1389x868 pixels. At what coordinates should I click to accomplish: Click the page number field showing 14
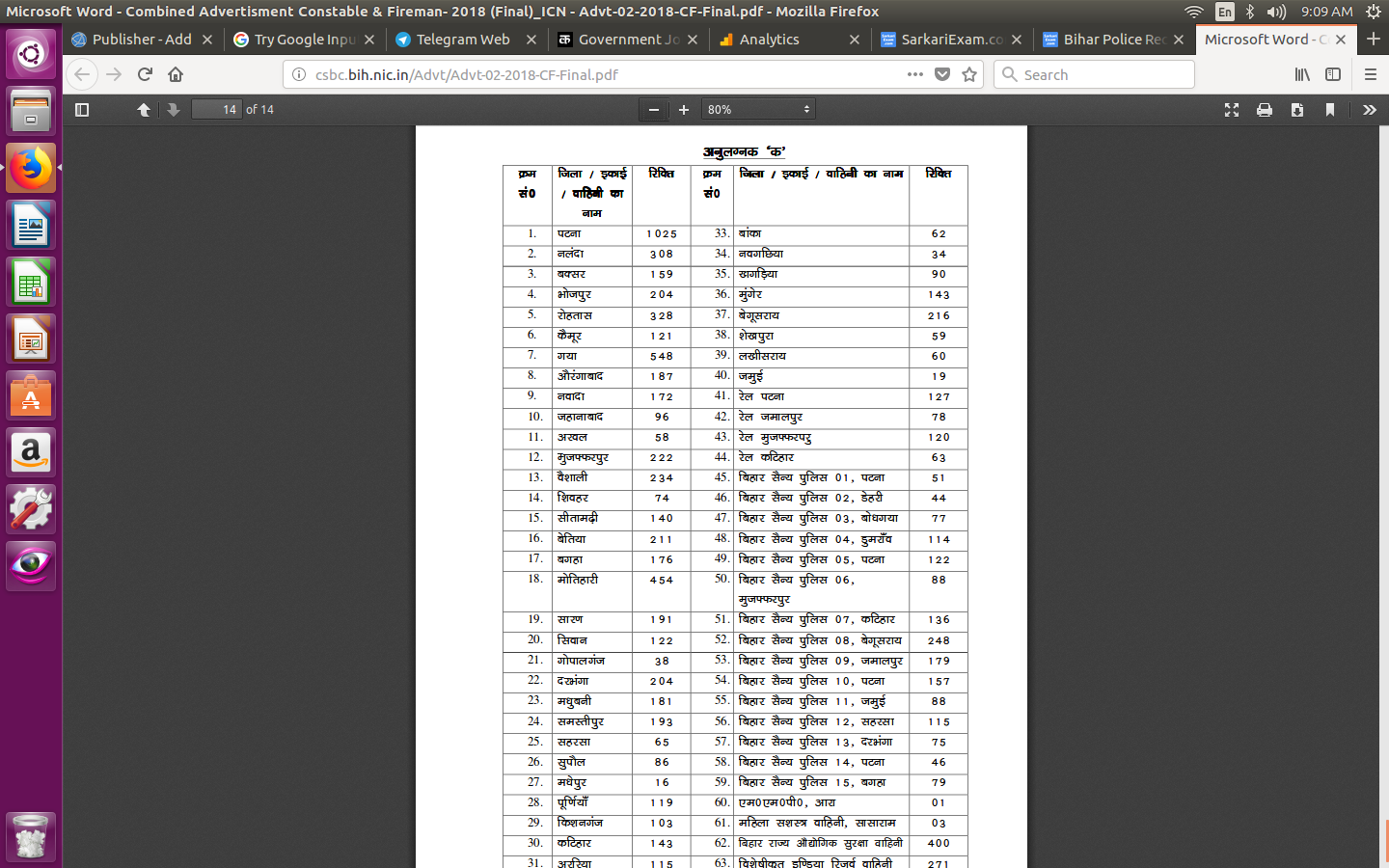216,110
